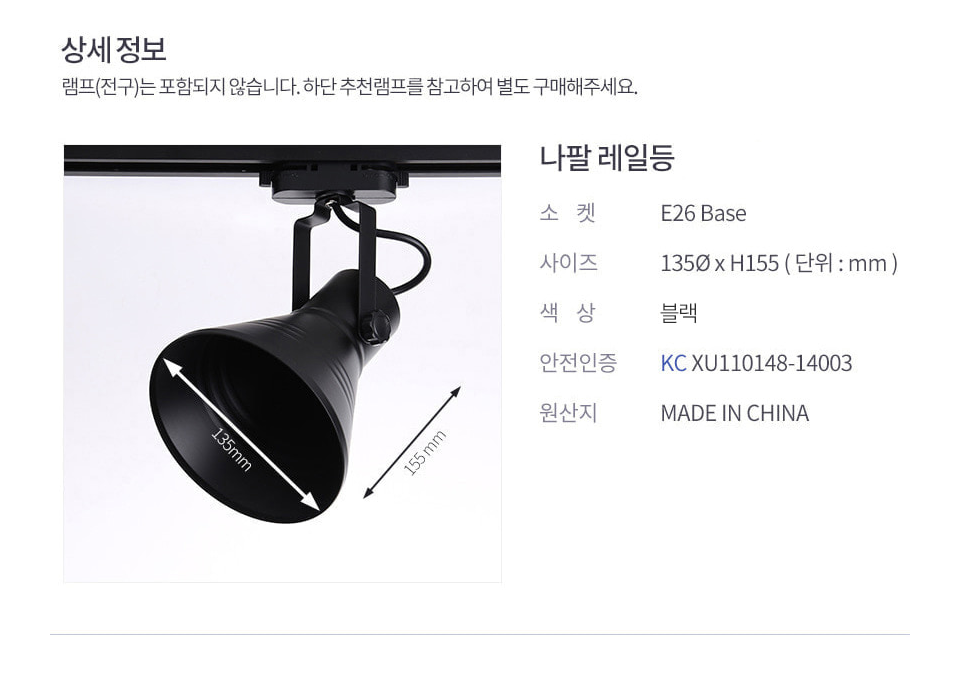
Task: Click the 안전인증 spec label
Action: tap(578, 363)
